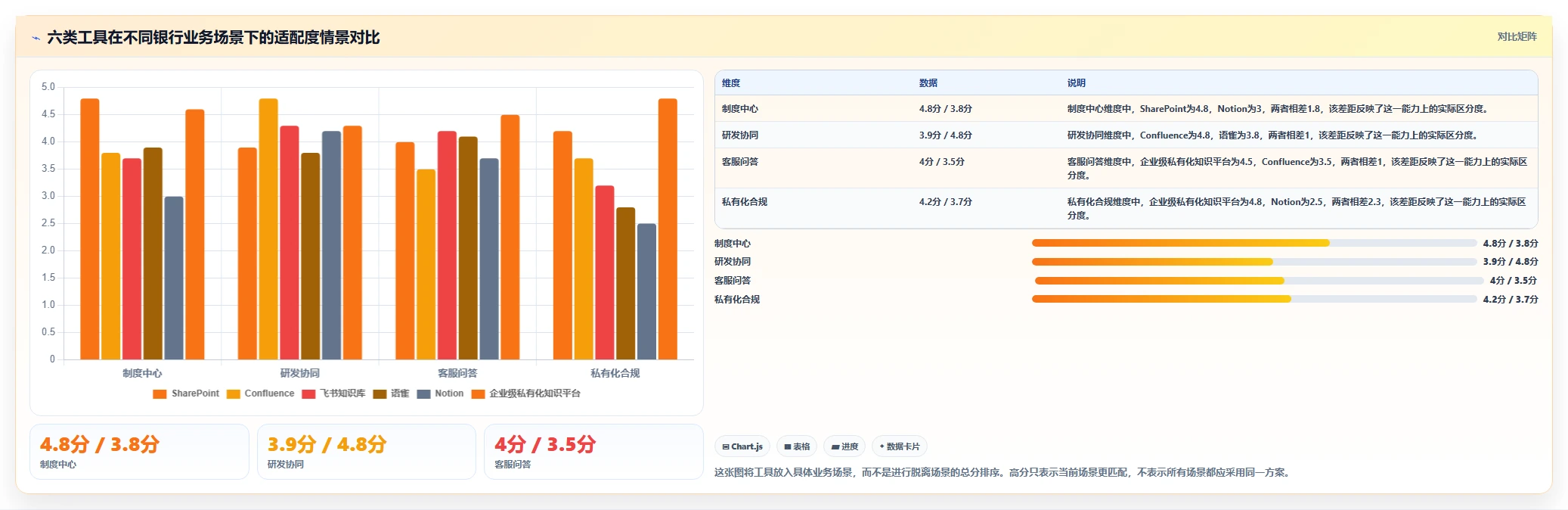Toggle 企业级私有化知识平台 legend entry
Viewport: 1568px width, 510px height.
526,393
